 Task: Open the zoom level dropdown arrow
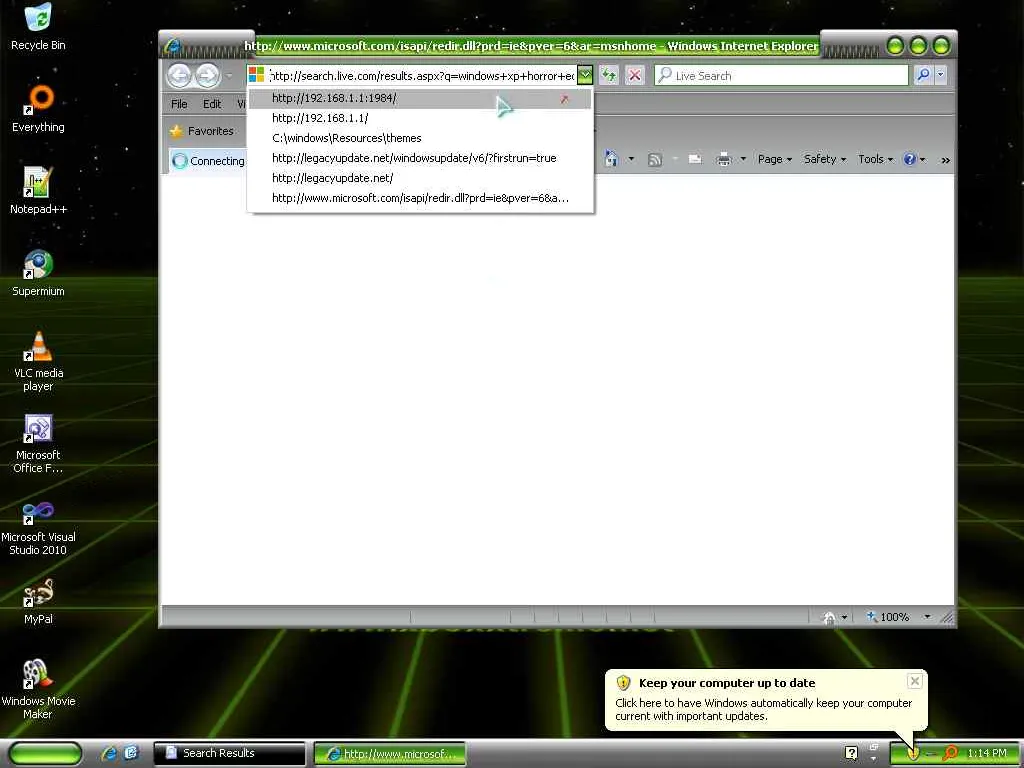tap(927, 616)
